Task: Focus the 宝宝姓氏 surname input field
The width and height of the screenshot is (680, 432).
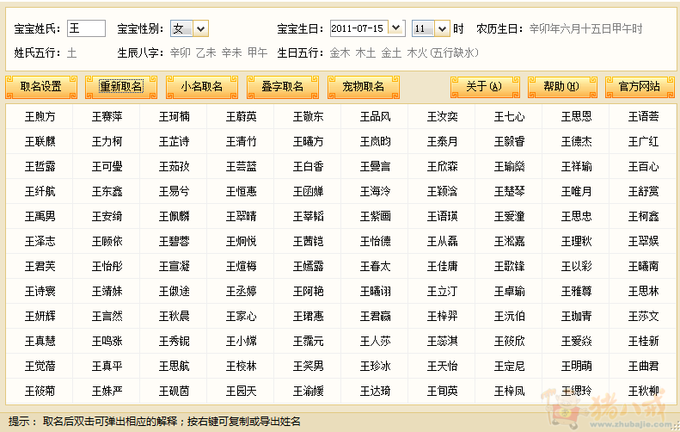Action: [x=86, y=29]
